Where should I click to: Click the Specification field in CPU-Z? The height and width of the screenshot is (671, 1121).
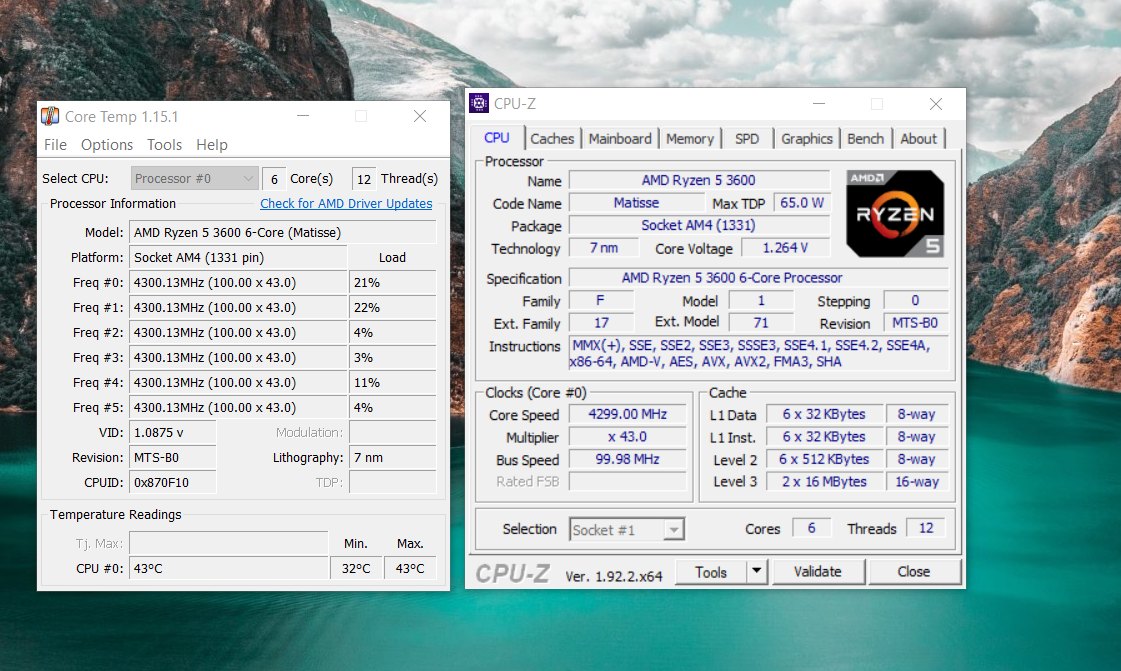tap(759, 277)
